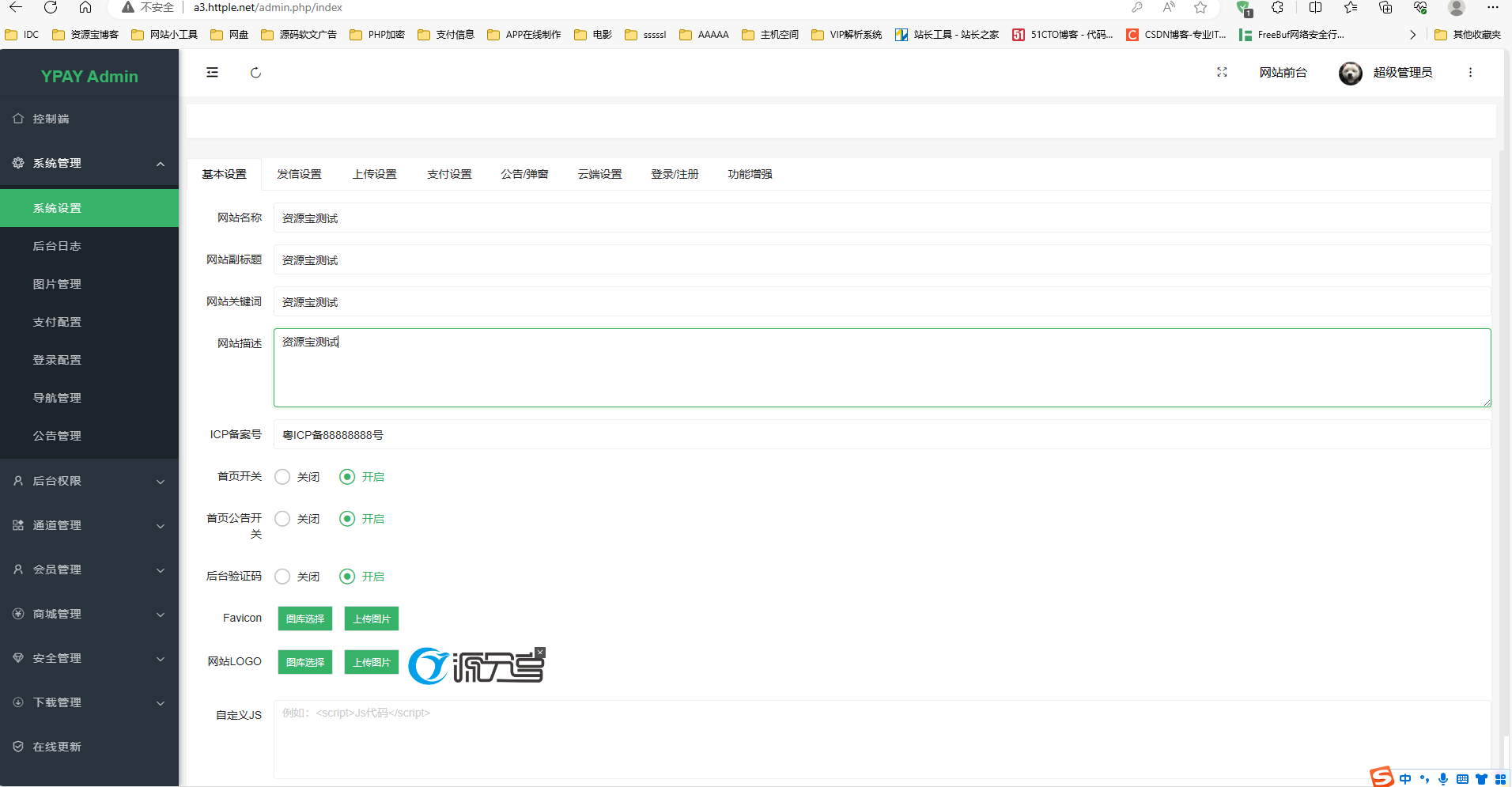This screenshot has width=1512, height=787.
Task: Click the IME microphone icon
Action: point(1443,779)
